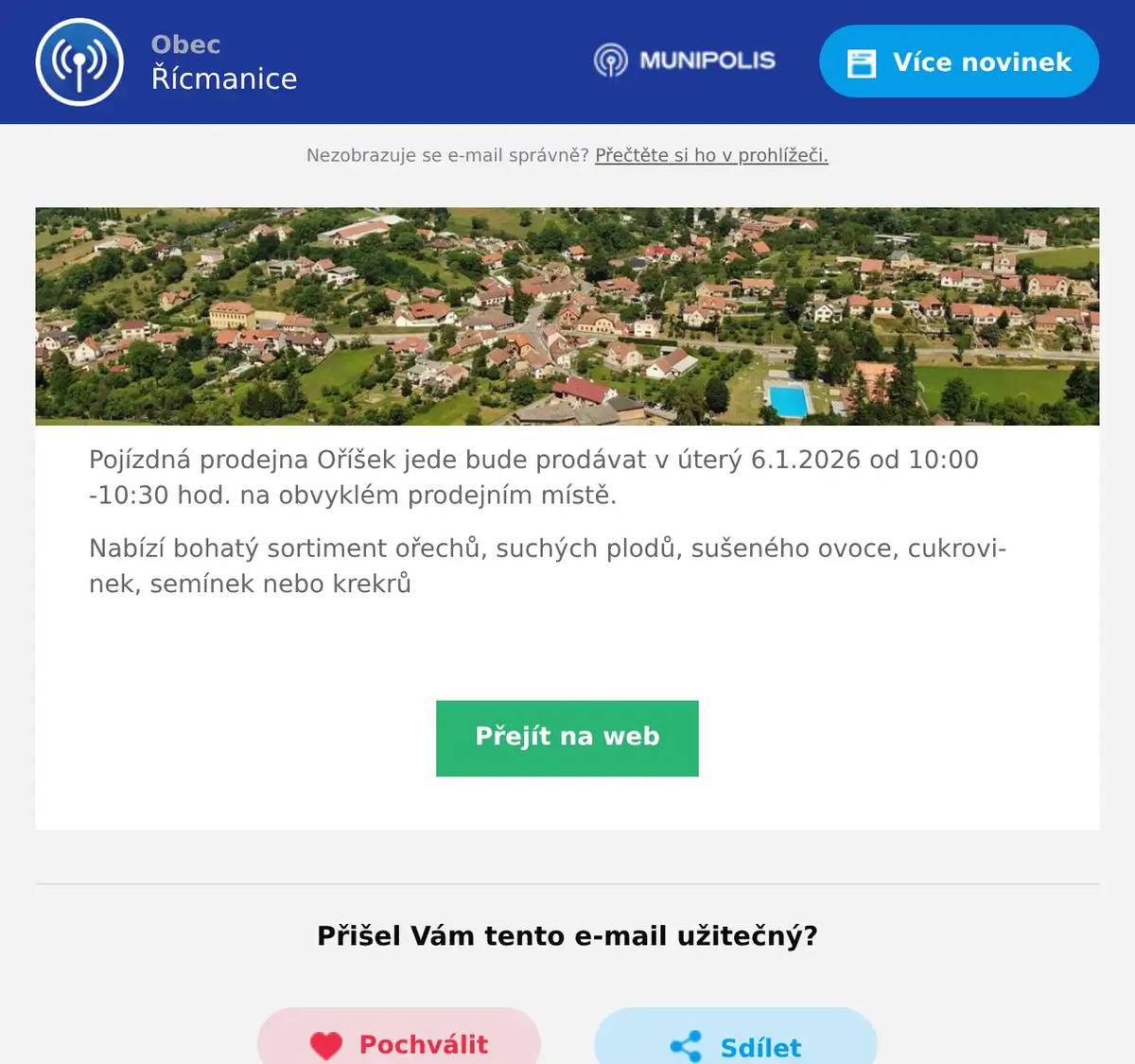Image resolution: width=1135 pixels, height=1064 pixels.
Task: Click the Obec Řícmanice title text
Action: 224,62
